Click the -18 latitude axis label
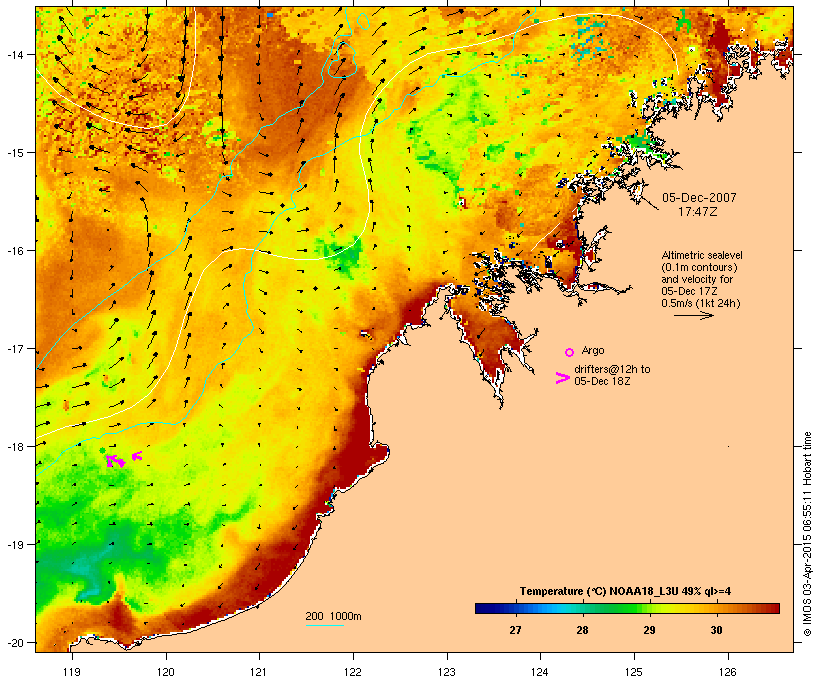This screenshot has width=820, height=680. pyautogui.click(x=14, y=447)
